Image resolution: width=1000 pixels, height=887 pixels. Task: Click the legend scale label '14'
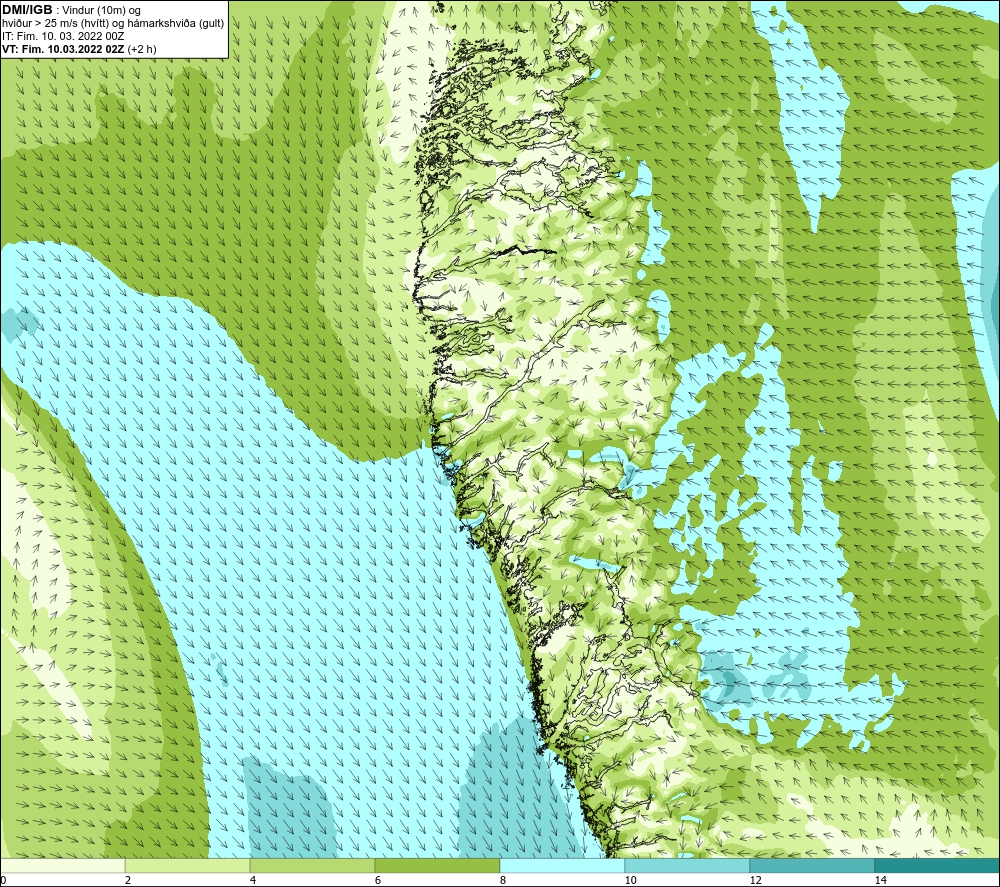(x=880, y=880)
